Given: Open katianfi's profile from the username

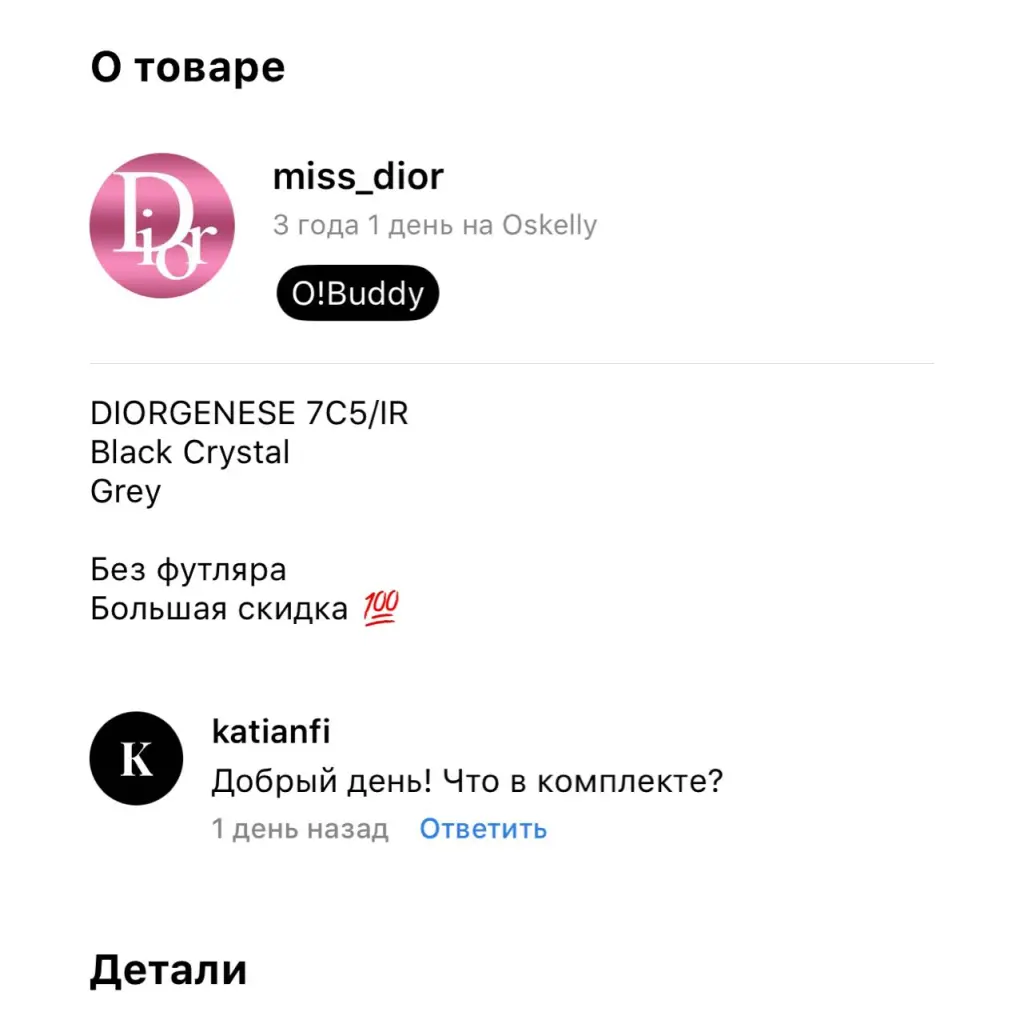Looking at the screenshot, I should (x=271, y=731).
